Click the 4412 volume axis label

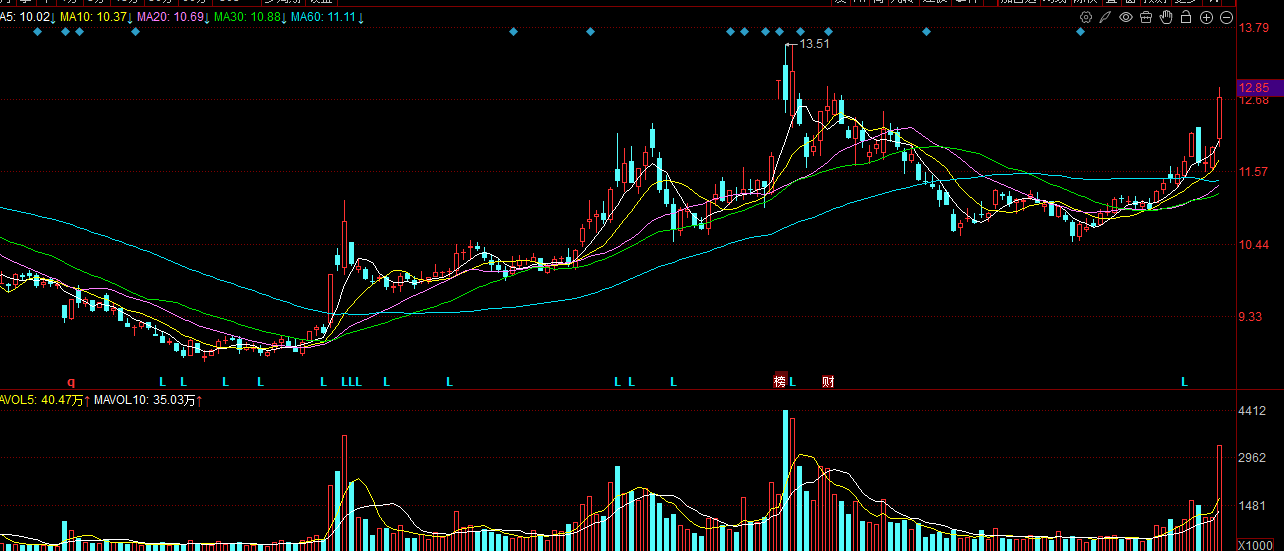coord(1253,411)
